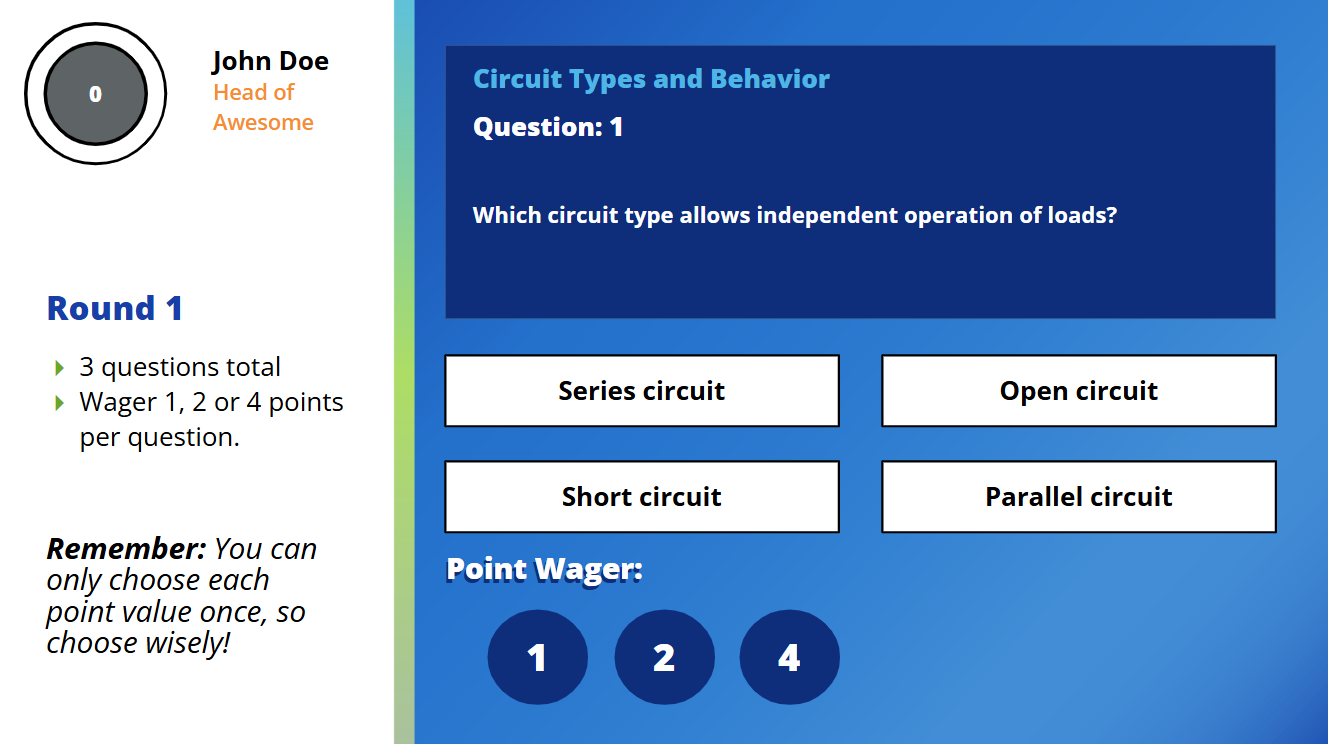Click the green accent strip beside the panel
This screenshot has height=744, width=1328.
406,372
